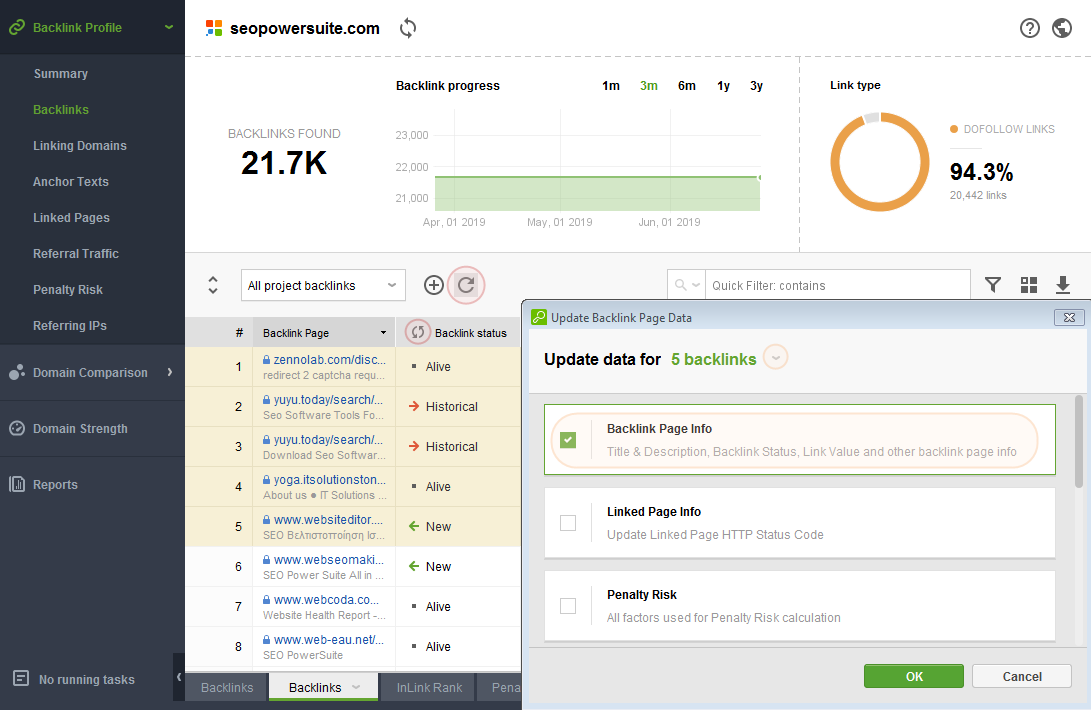Click the green New arrow in row 6
The image size is (1091, 710).
pyautogui.click(x=414, y=567)
